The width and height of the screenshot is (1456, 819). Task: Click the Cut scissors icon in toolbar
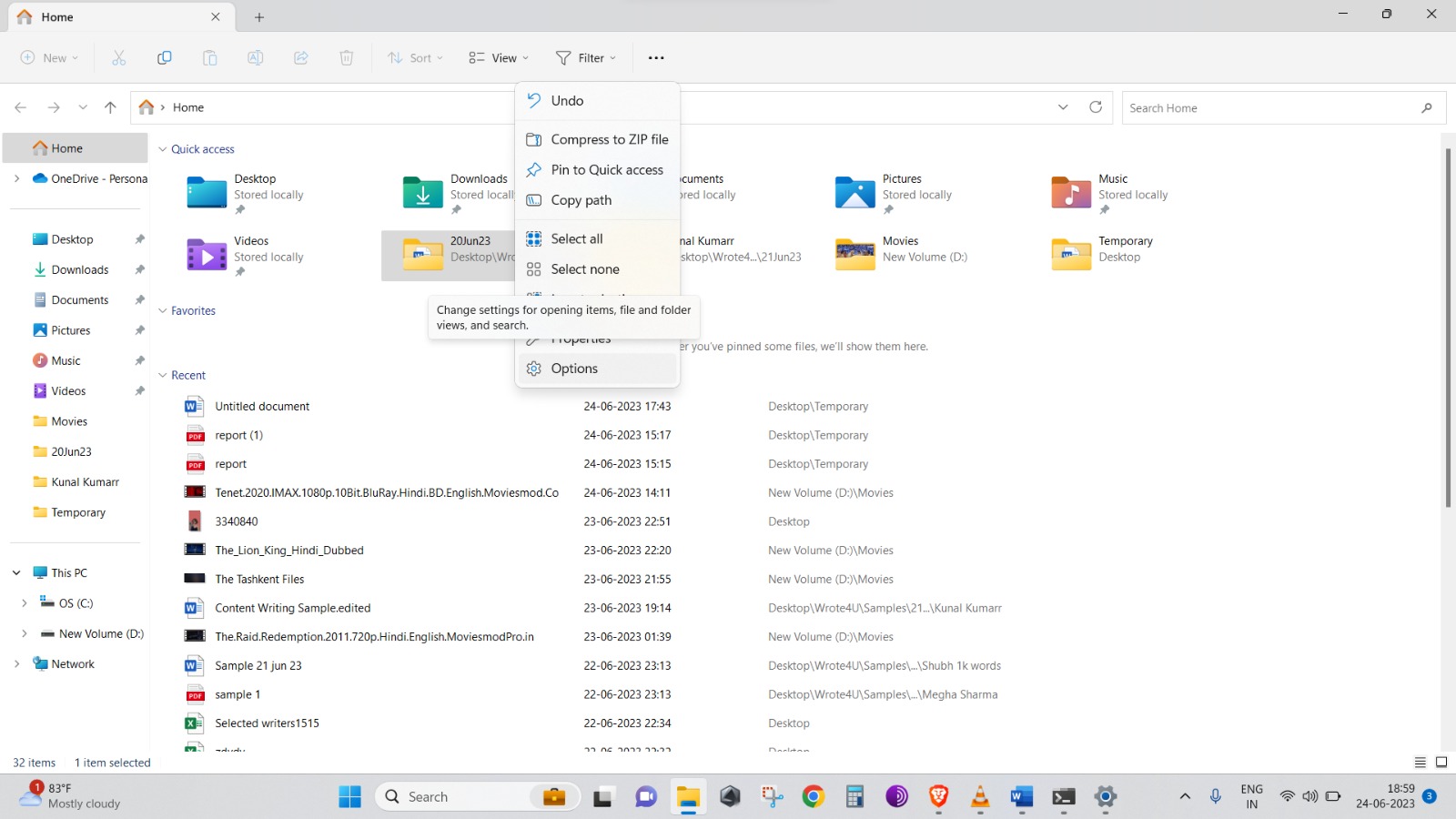[x=118, y=58]
